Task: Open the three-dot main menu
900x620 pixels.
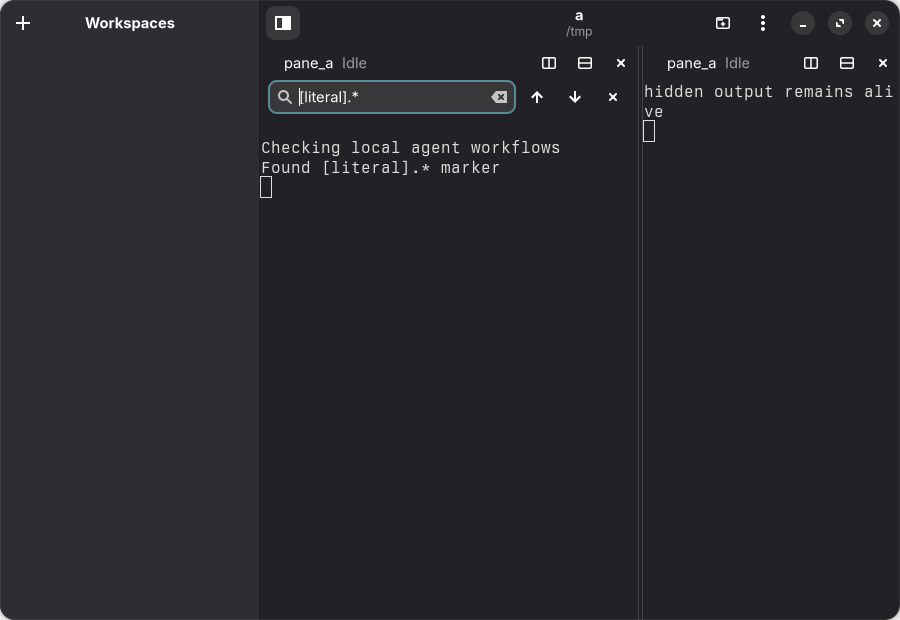Action: click(x=763, y=23)
